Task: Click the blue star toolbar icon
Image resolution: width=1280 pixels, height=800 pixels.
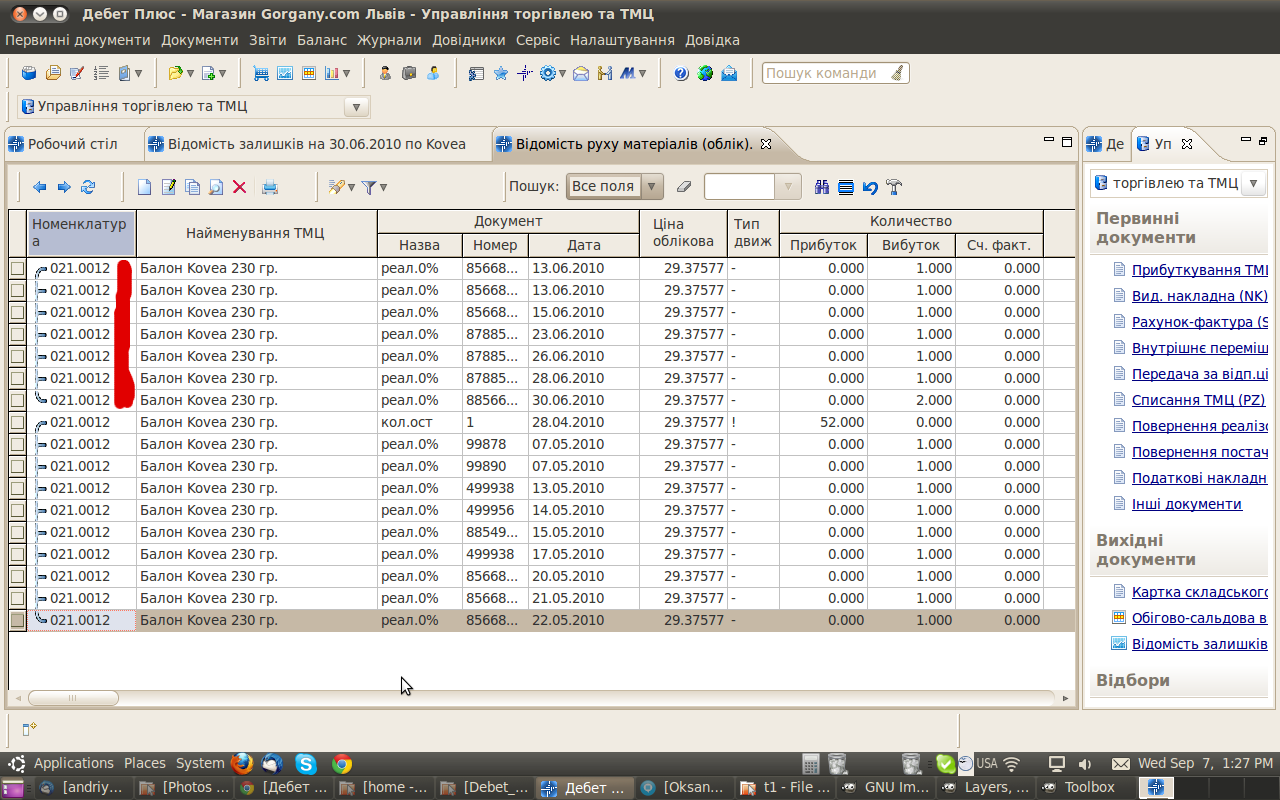Action: click(501, 73)
